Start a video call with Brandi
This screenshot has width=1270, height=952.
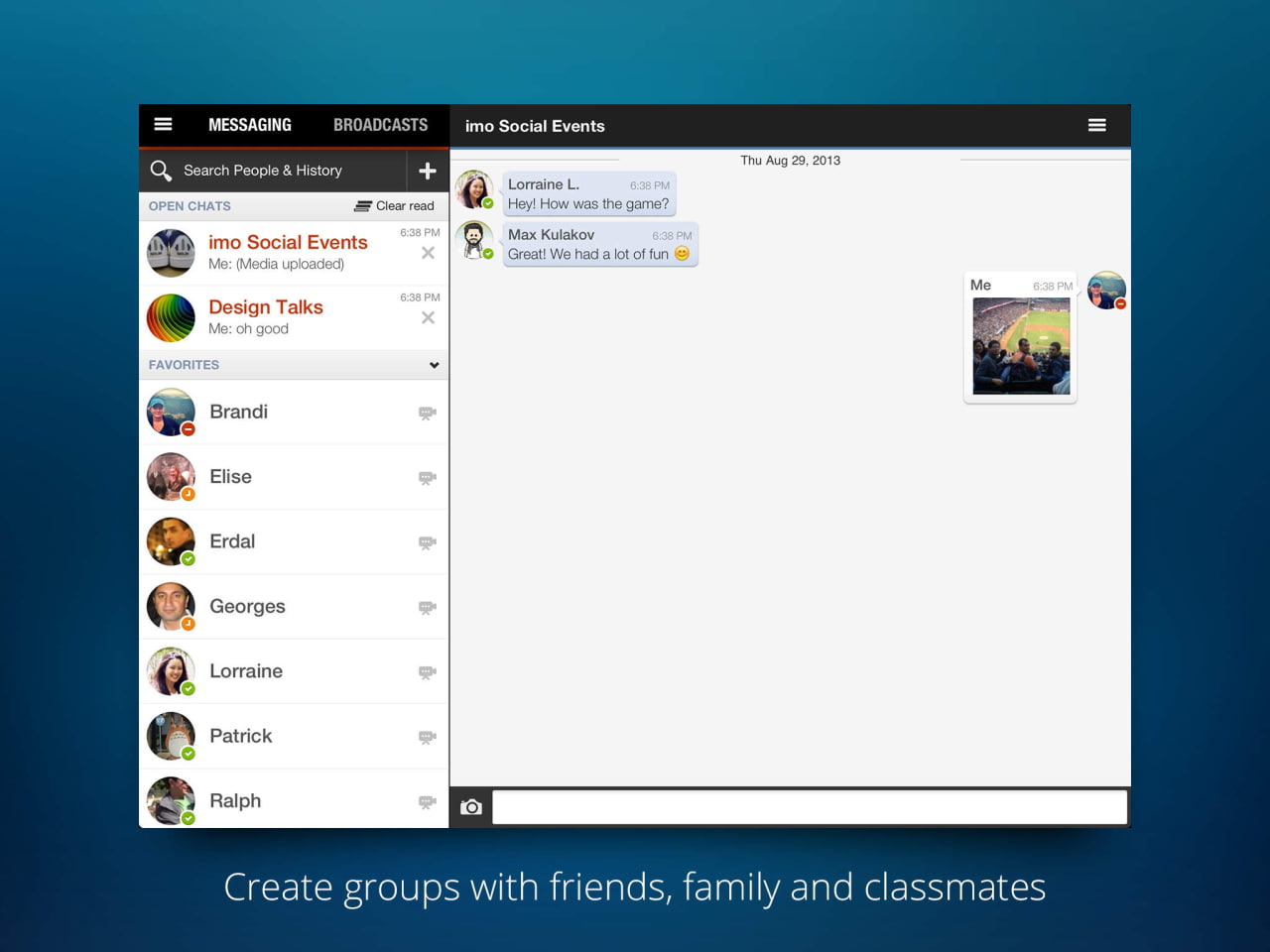click(427, 412)
